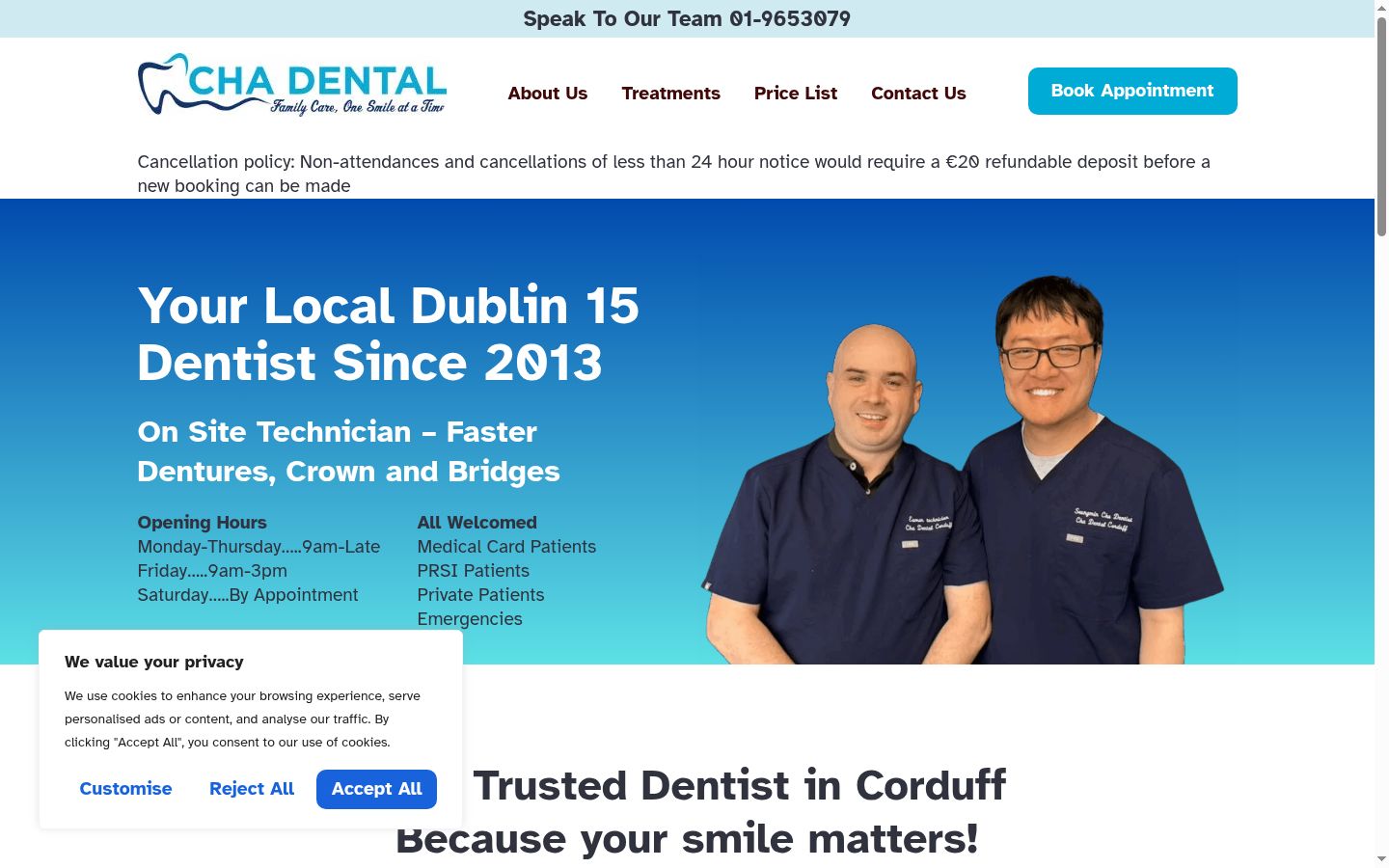Click the phone number in top bar
The image size is (1389, 868).
tap(790, 19)
